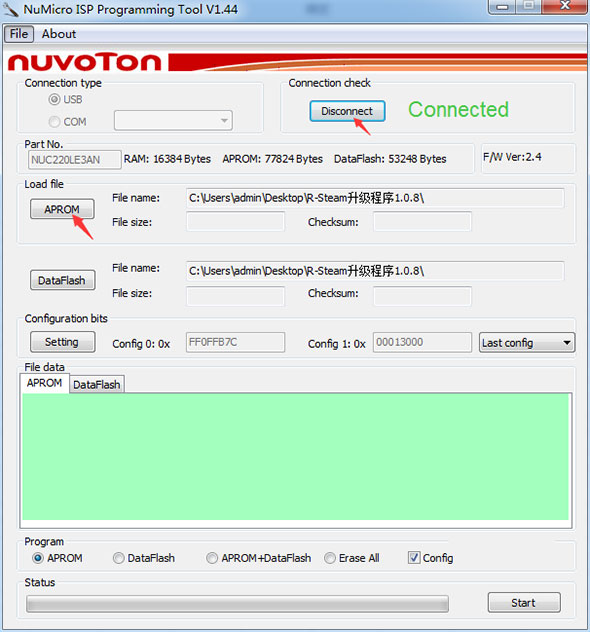The width and height of the screenshot is (590, 632).
Task: Open the File menu
Action: [x=19, y=34]
